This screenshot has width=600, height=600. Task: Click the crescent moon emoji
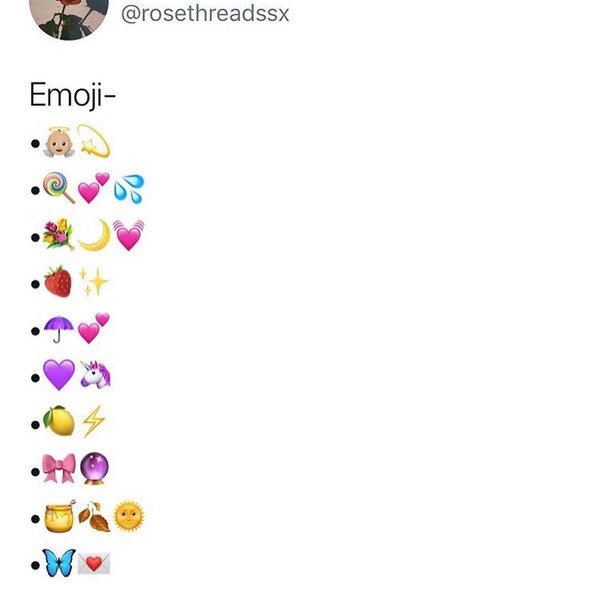[93, 234]
